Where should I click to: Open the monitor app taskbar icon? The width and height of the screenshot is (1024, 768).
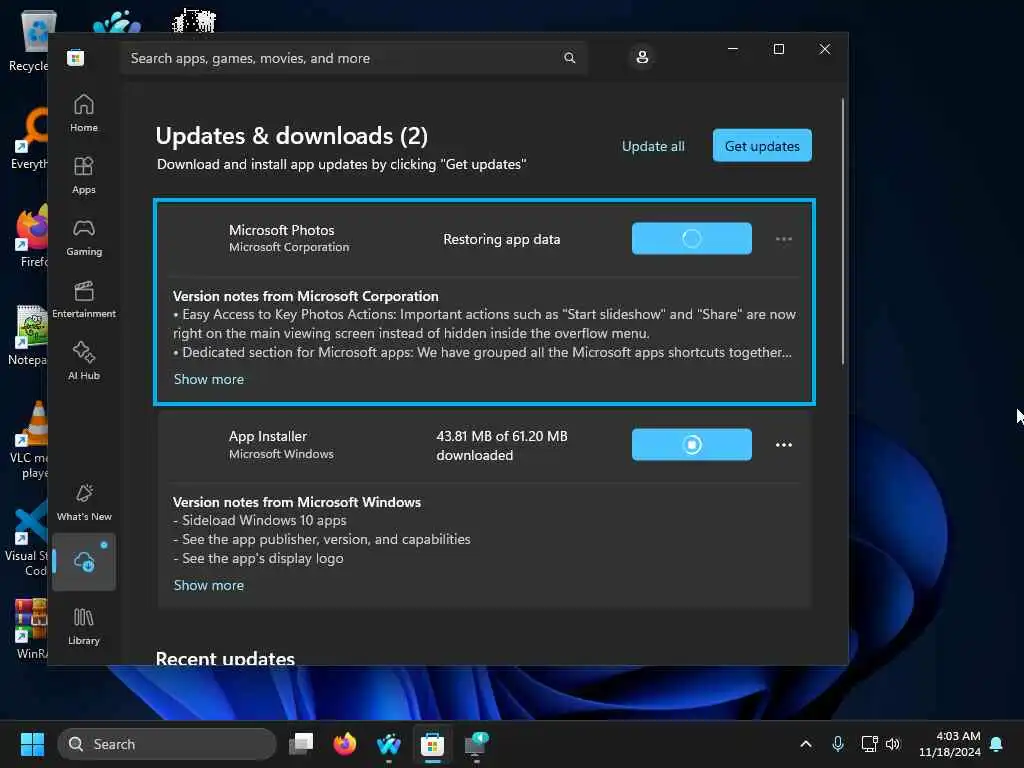[477, 744]
